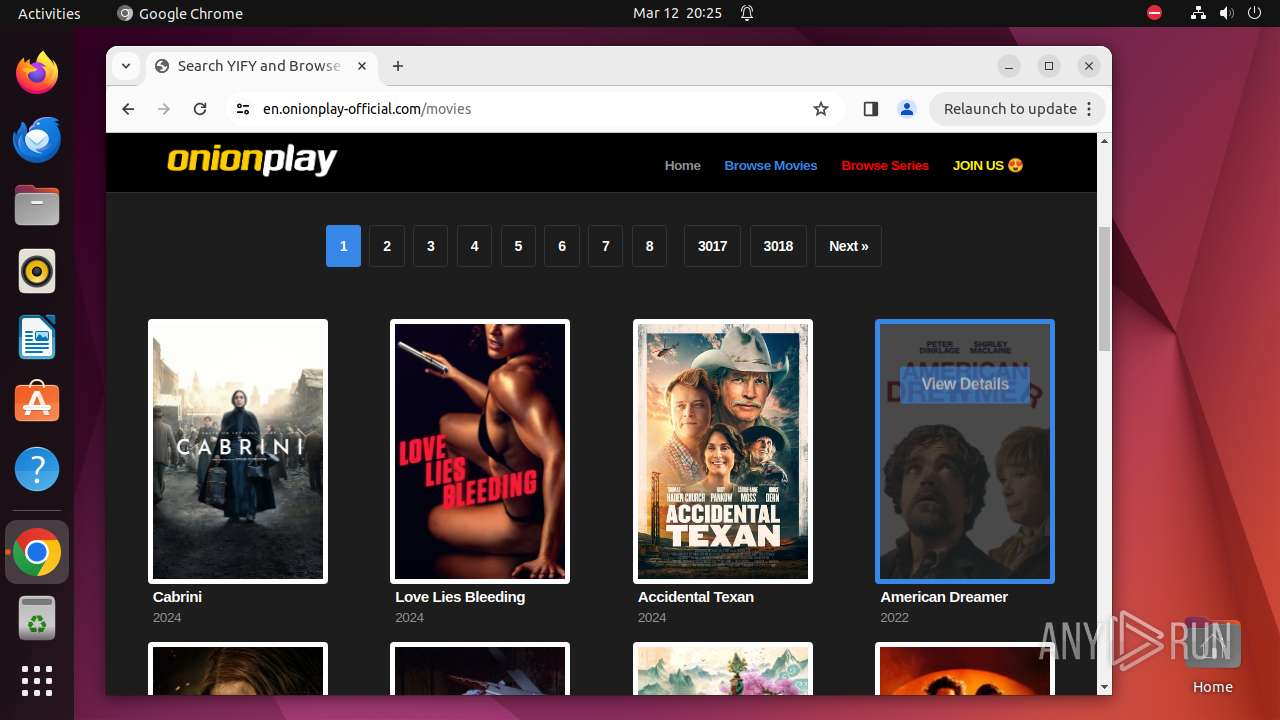Open Firefox from the dock

coord(37,73)
